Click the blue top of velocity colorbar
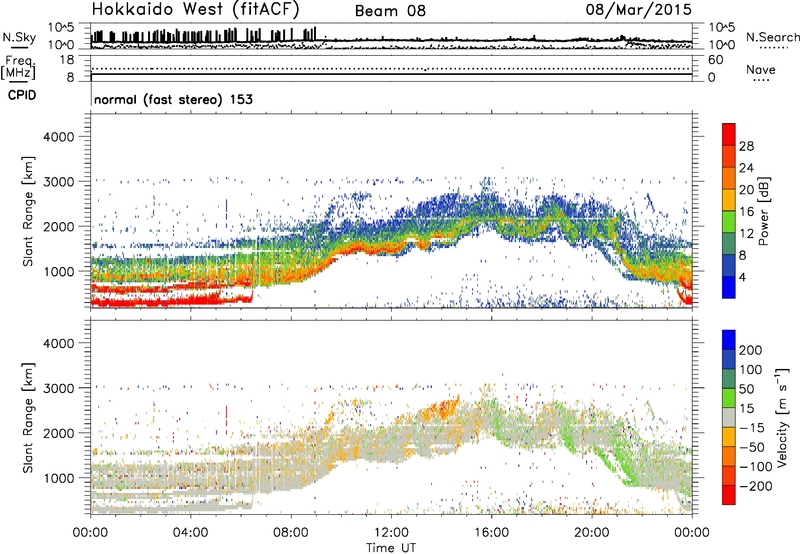The image size is (800, 554). point(729,340)
